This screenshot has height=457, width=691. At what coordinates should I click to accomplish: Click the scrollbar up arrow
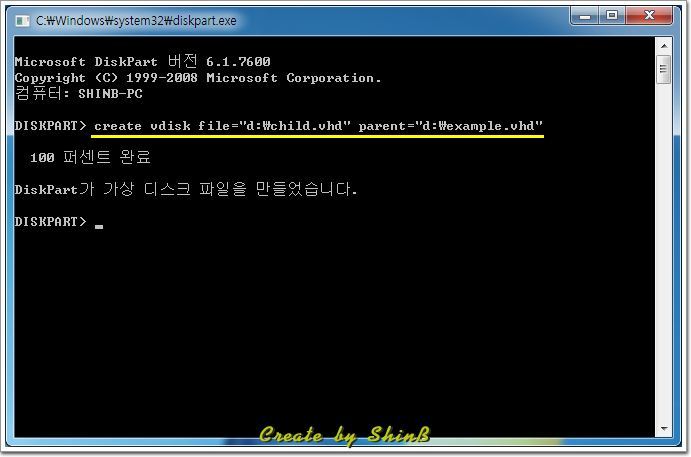[664, 46]
